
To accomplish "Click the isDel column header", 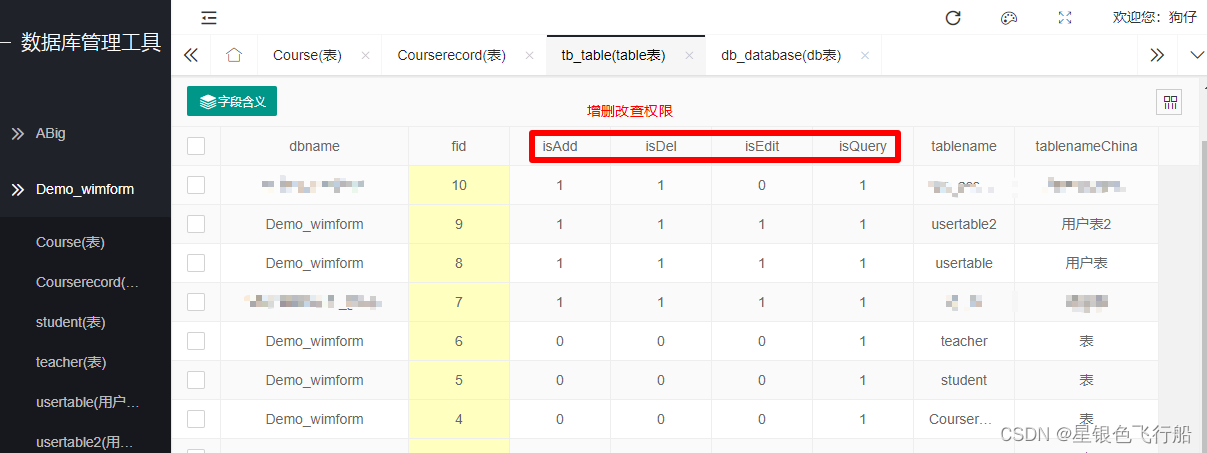I will coord(661,146).
